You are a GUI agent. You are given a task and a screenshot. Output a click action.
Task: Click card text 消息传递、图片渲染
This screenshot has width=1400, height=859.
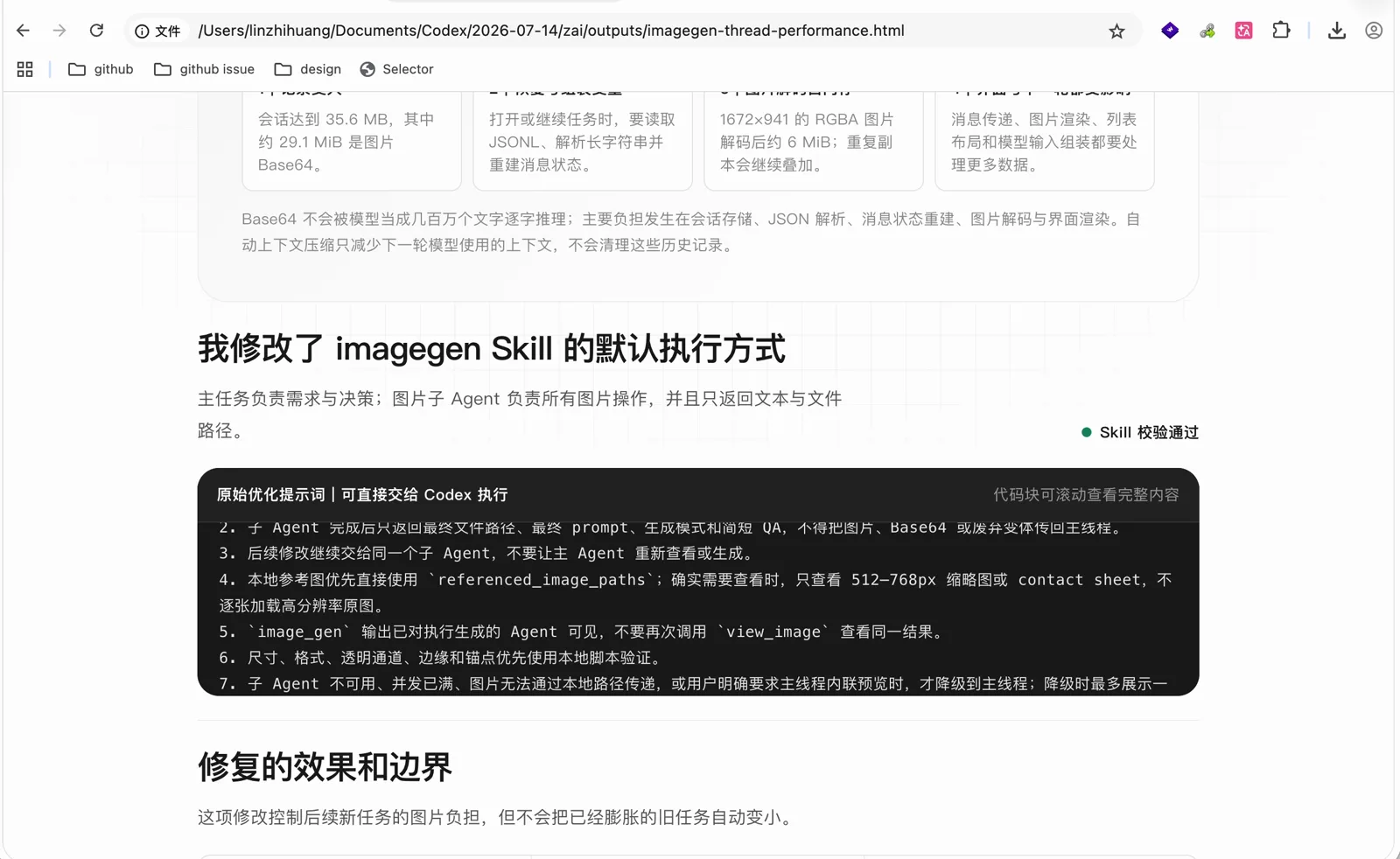point(1044,142)
